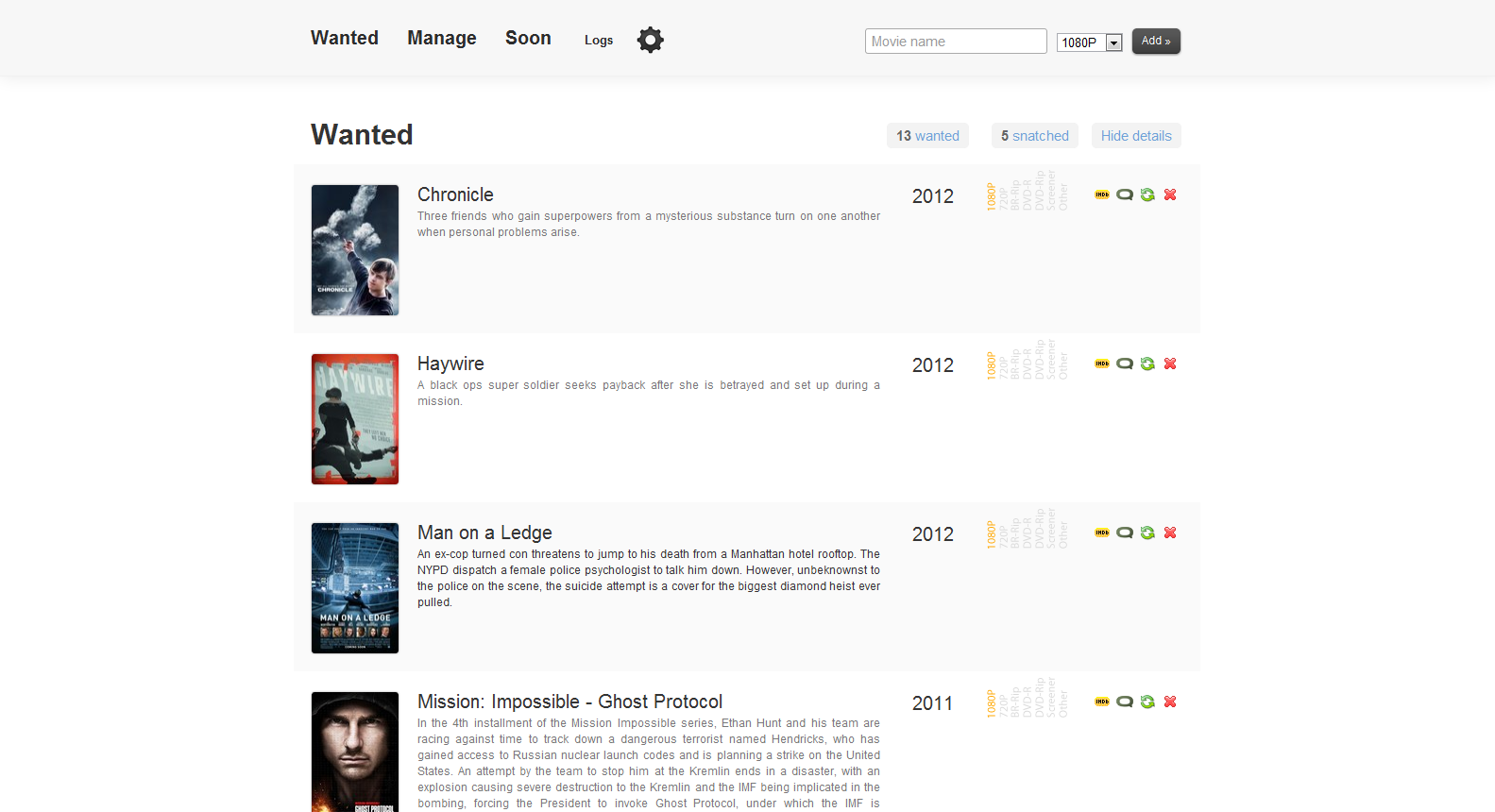This screenshot has height=812, width=1495.
Task: Click the speech bubble icon for Chronicle
Action: click(x=1125, y=195)
